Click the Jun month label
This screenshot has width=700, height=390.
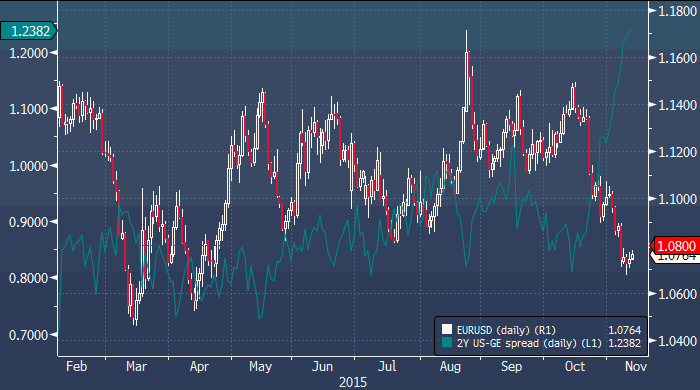(x=322, y=366)
